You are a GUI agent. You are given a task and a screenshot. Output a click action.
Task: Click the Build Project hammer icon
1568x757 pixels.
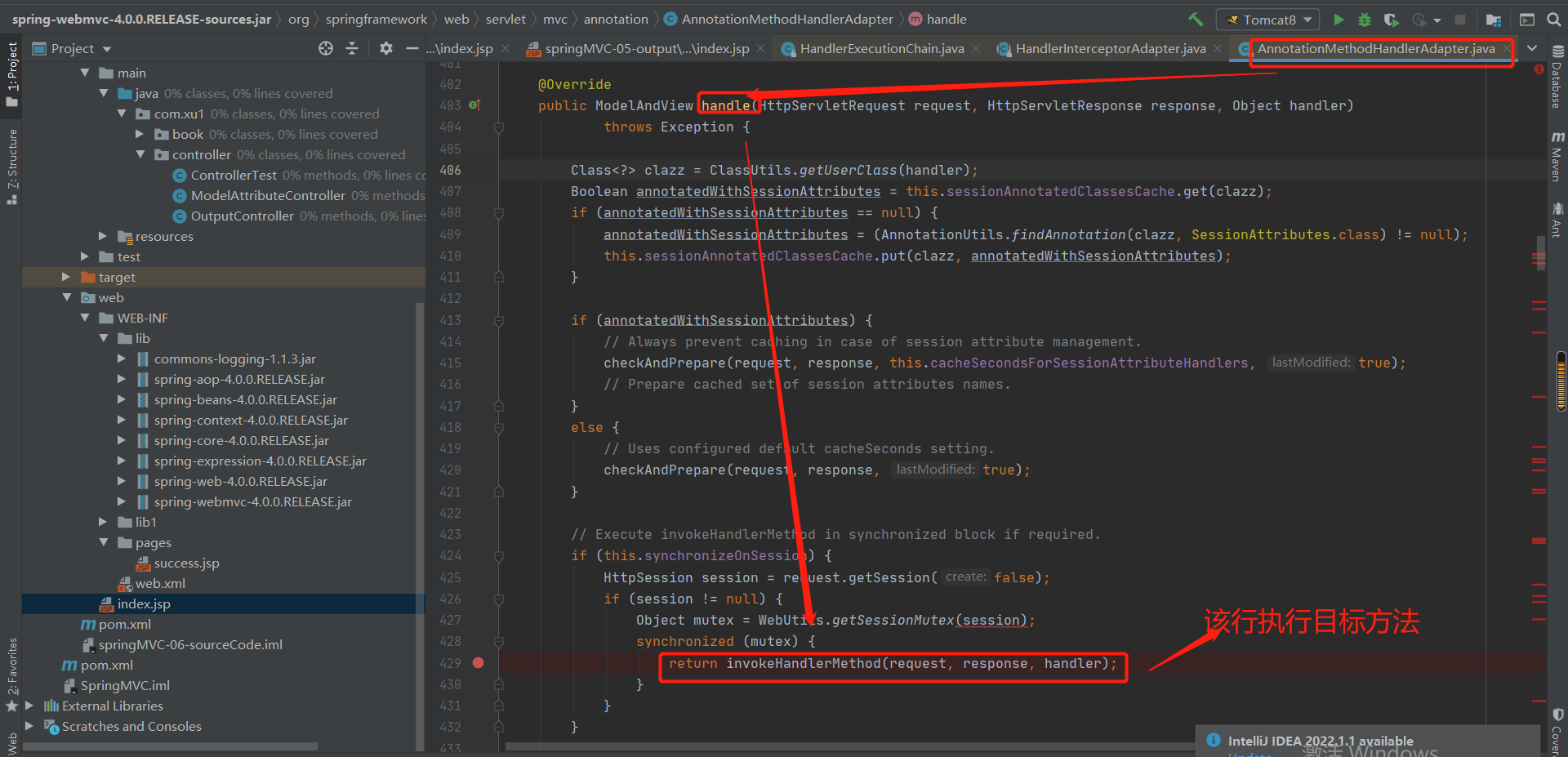(x=1196, y=19)
